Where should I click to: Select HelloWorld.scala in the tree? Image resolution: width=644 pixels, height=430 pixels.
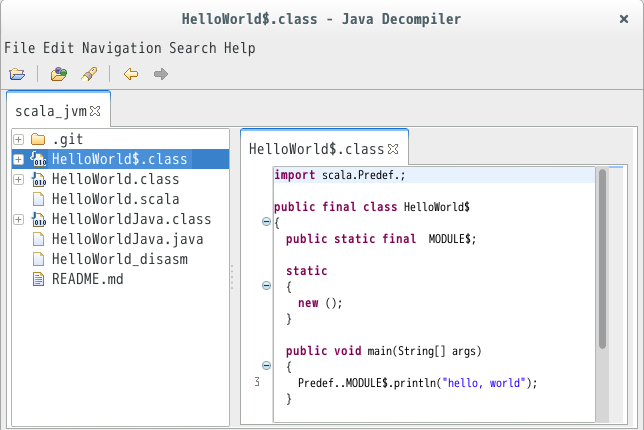coord(115,199)
